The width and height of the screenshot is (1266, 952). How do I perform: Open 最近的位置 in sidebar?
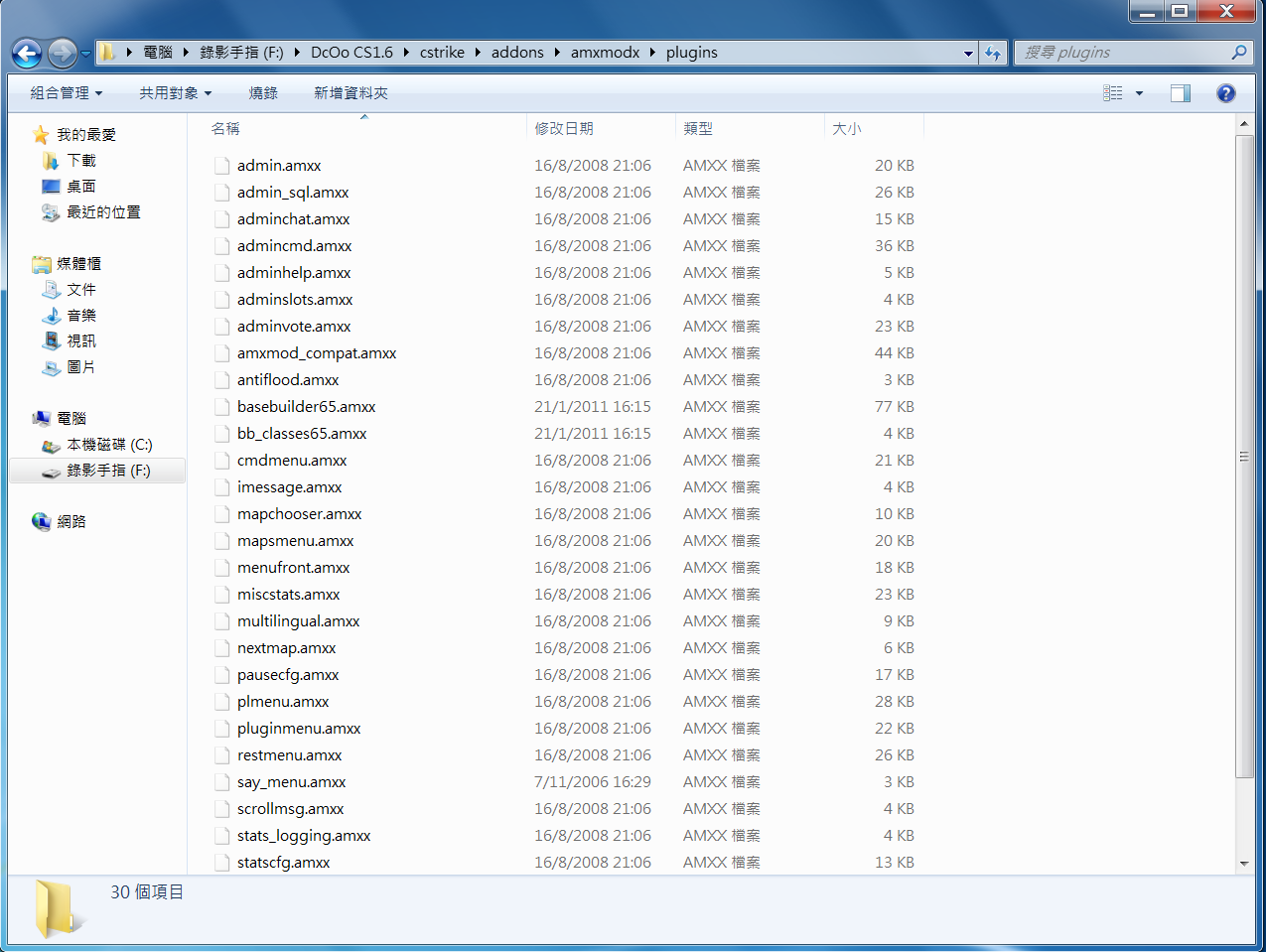pyautogui.click(x=103, y=212)
